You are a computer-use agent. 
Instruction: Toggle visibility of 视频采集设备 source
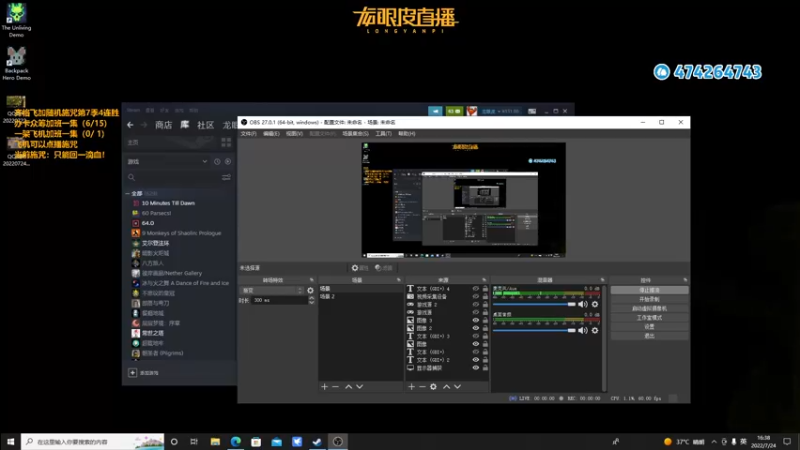tap(476, 296)
